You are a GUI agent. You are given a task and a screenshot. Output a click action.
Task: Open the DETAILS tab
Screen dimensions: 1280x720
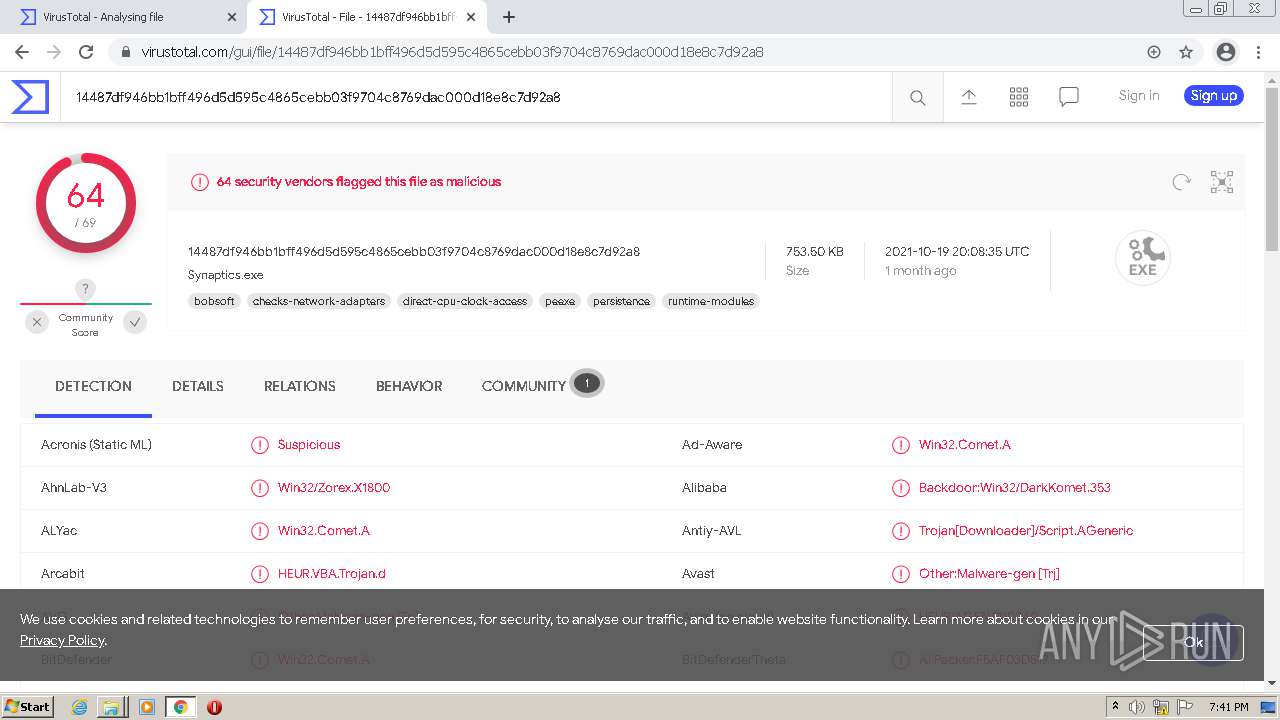(x=198, y=386)
